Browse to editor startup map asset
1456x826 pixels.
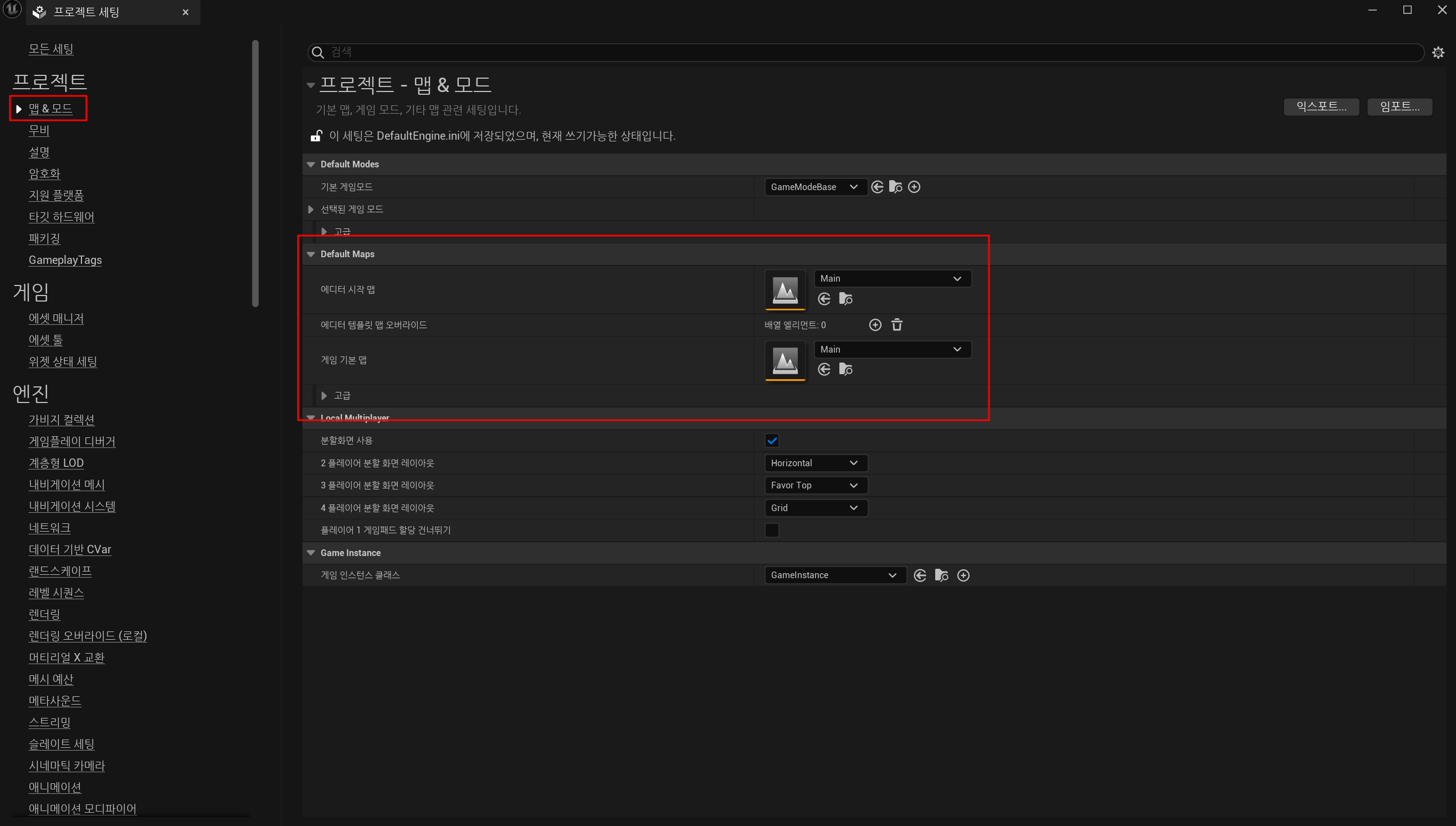(845, 299)
